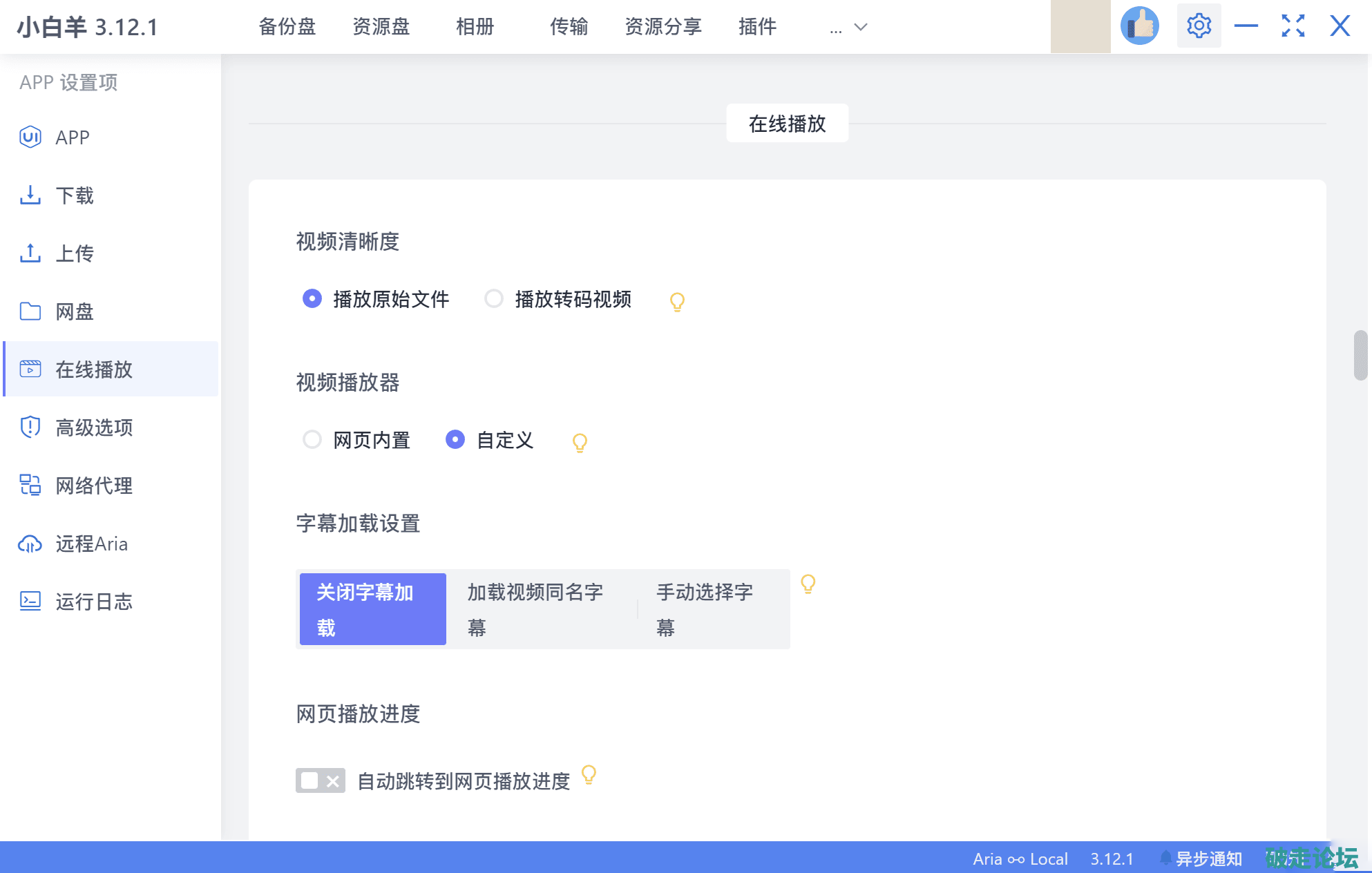Open the 远程Aria cloud section
The image size is (1372, 873).
pyautogui.click(x=90, y=544)
